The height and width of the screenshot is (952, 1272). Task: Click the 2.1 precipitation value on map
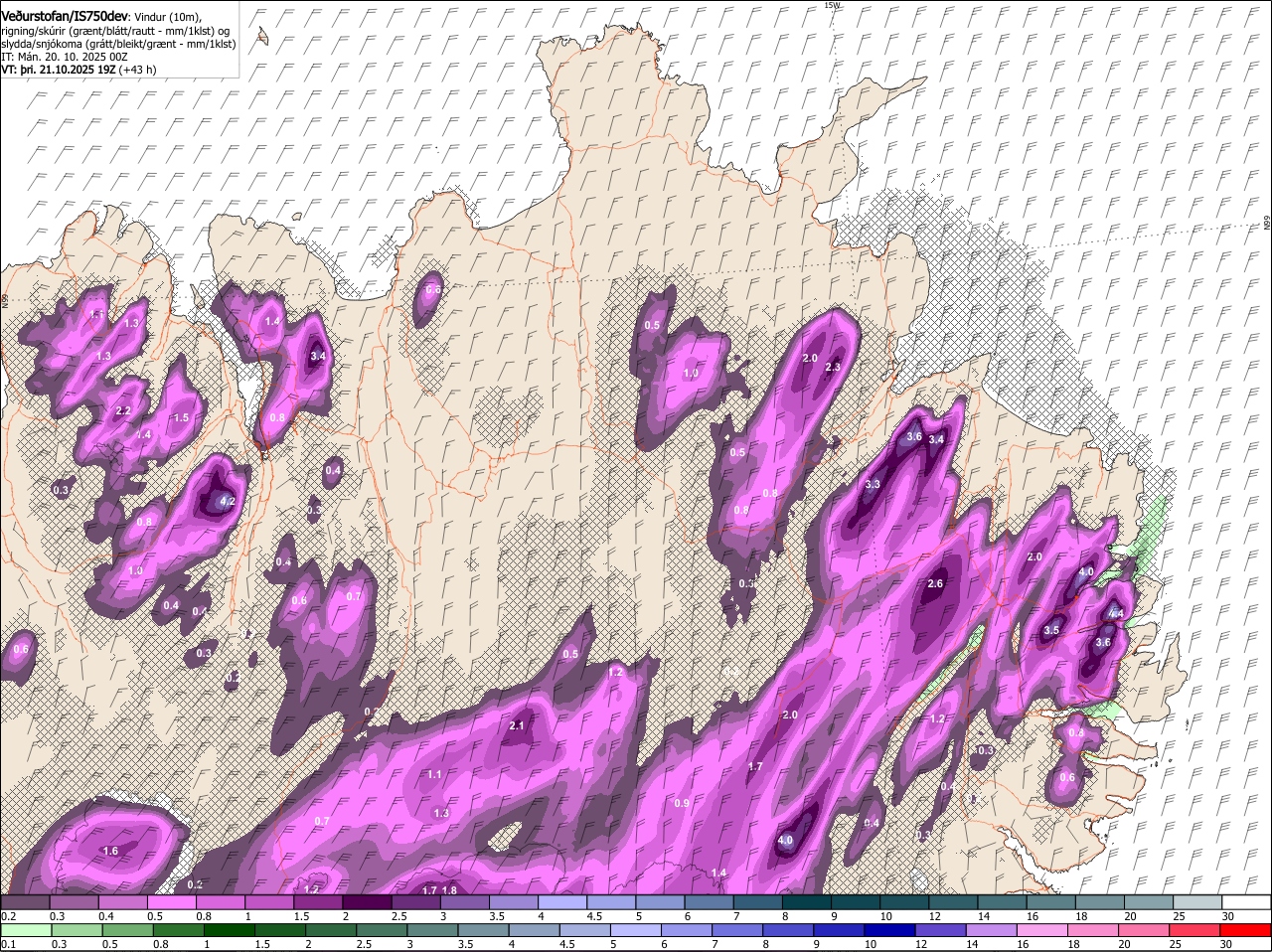[x=517, y=726]
